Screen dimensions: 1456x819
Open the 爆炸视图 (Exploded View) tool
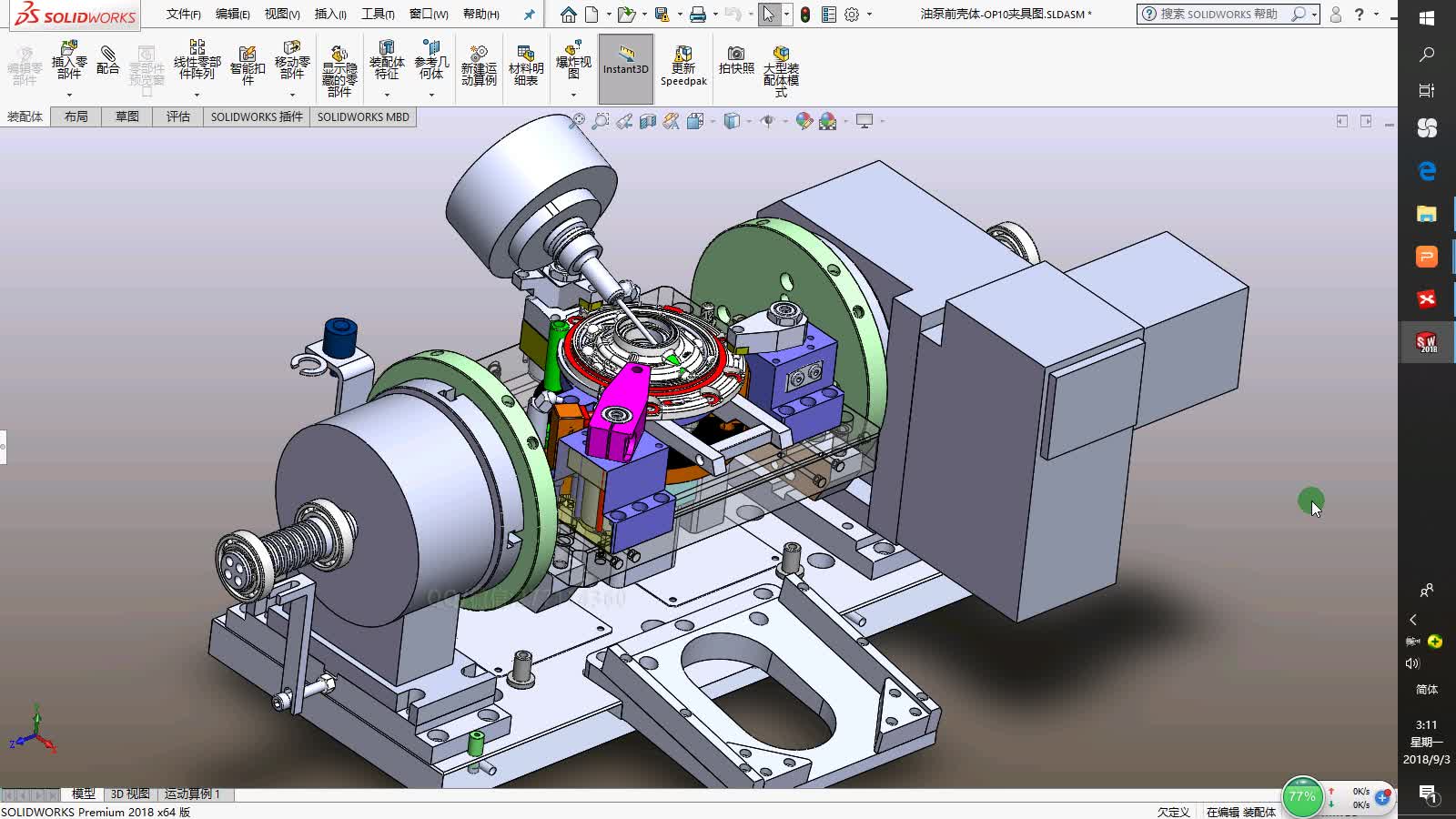click(x=572, y=62)
